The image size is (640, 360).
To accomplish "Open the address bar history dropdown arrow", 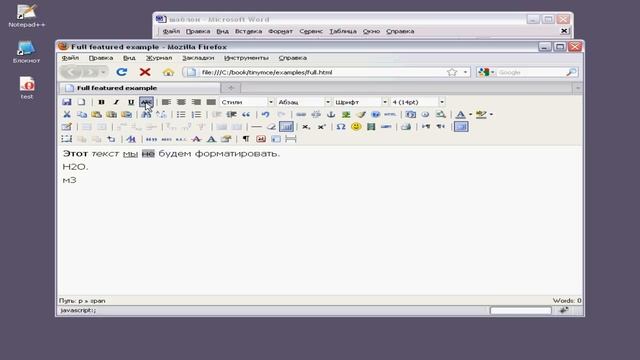I will (465, 72).
